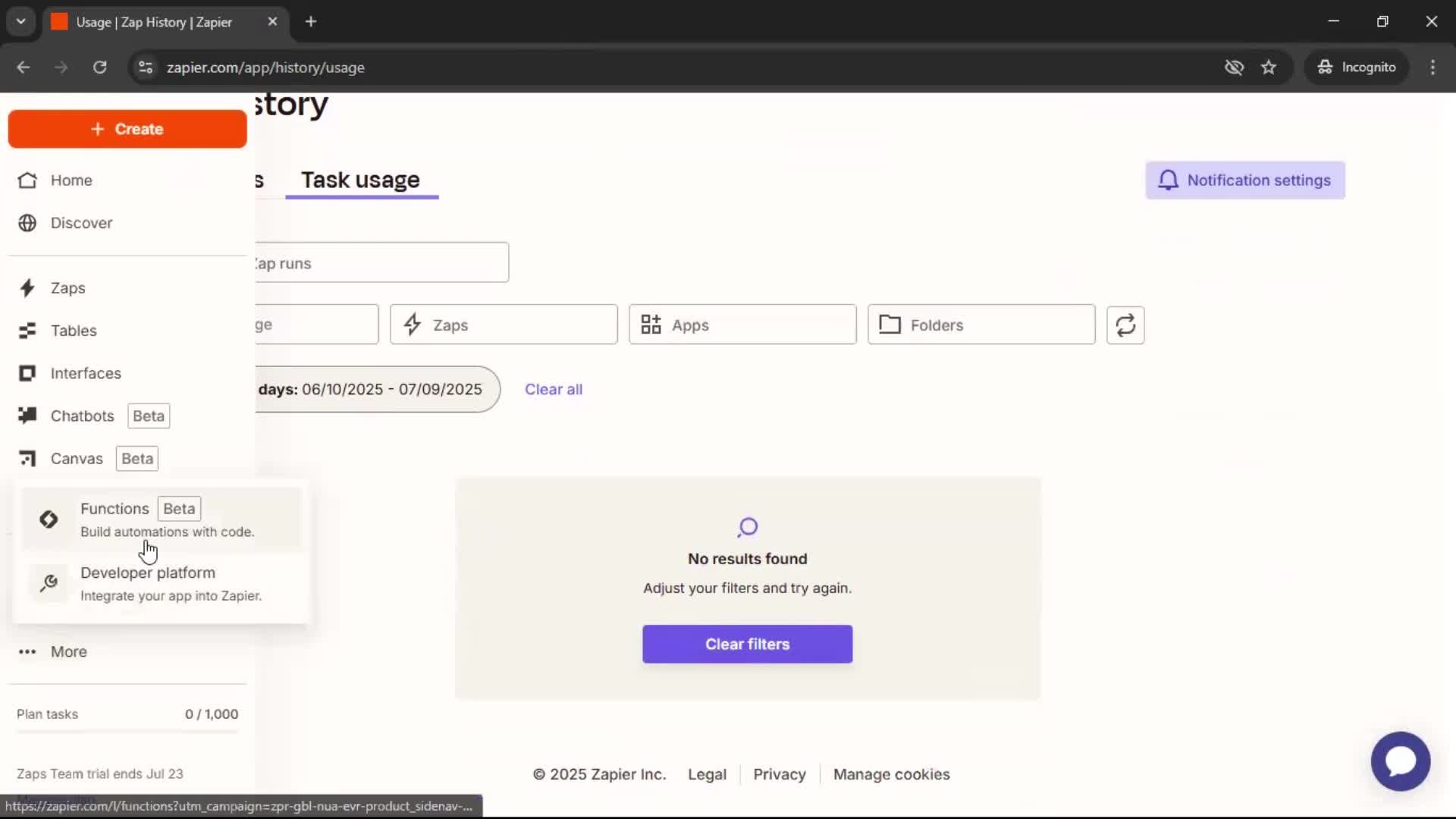
Task: Click the address bar URL
Action: click(265, 67)
